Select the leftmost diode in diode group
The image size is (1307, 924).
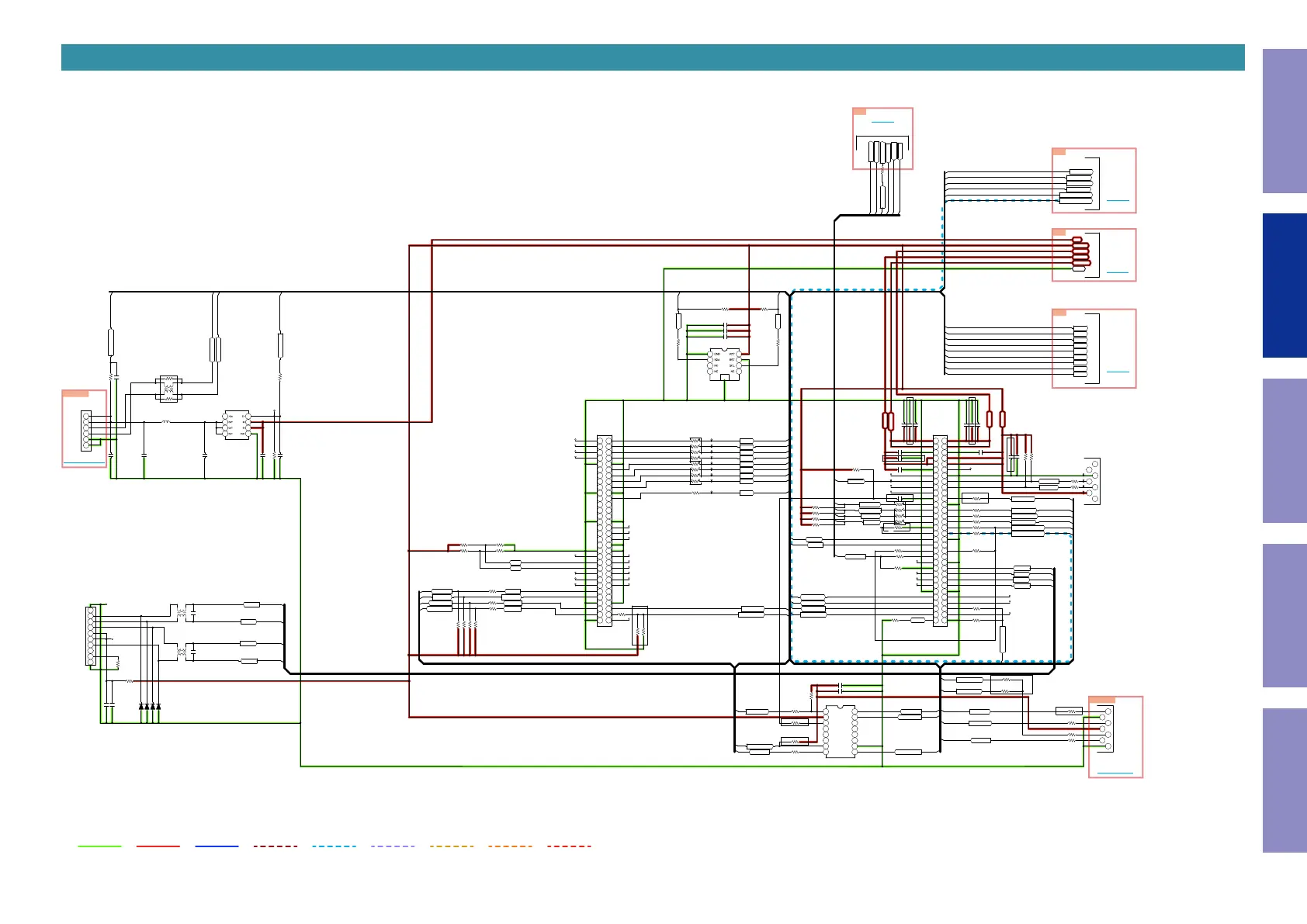click(x=141, y=706)
